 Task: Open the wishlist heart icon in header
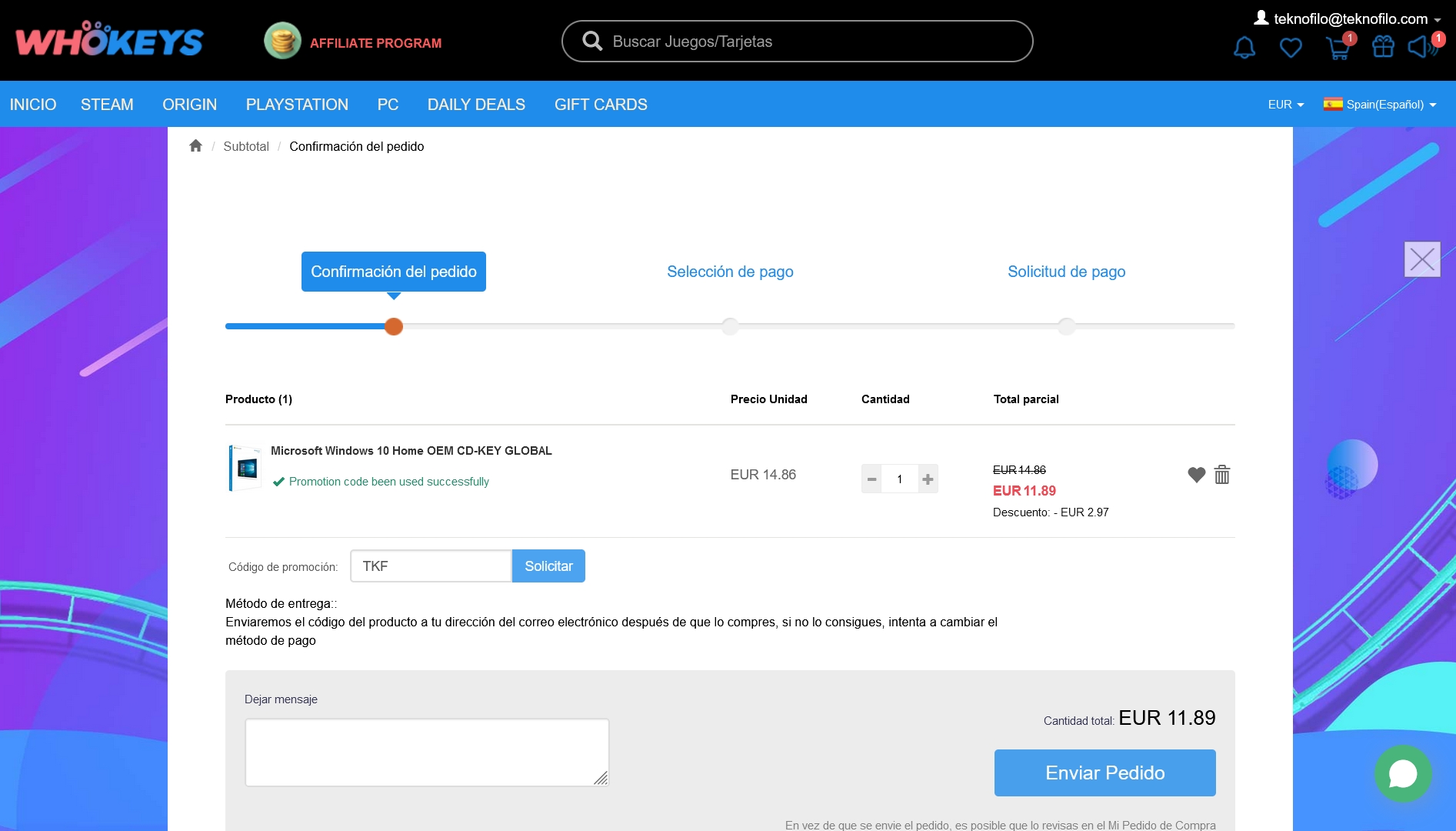1290,48
